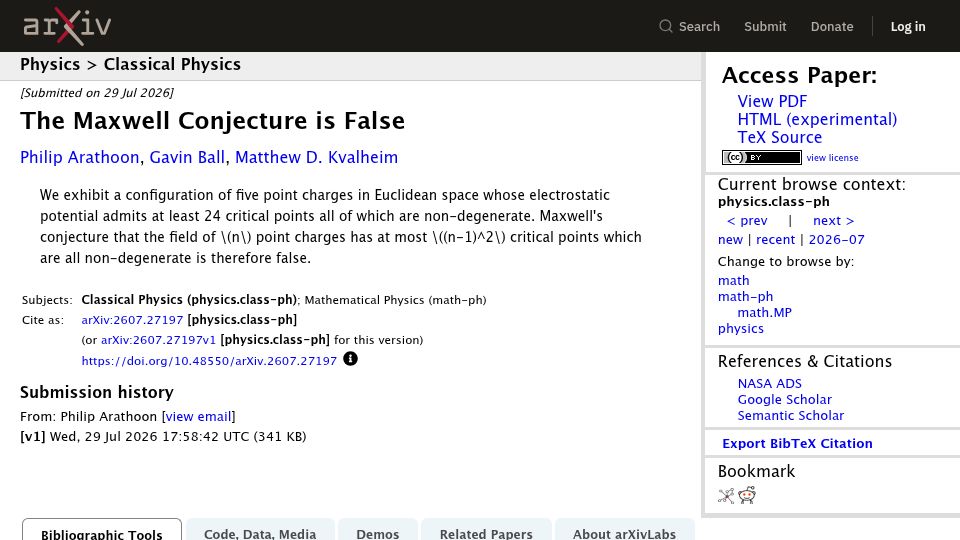Go to the next > paper
Screen dimensions: 960x540
(x=833, y=220)
